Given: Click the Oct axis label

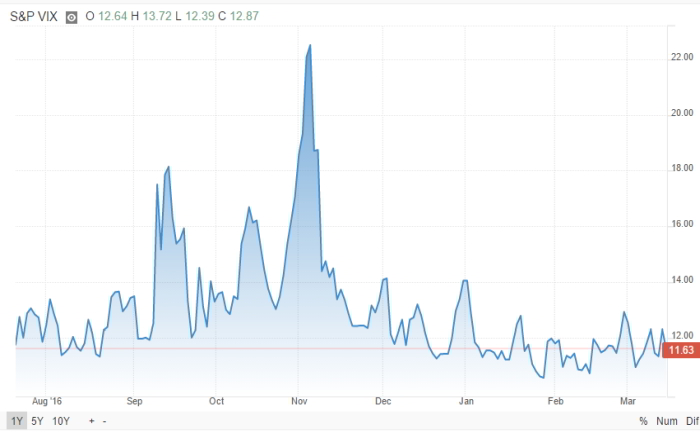Looking at the screenshot, I should pos(217,401).
